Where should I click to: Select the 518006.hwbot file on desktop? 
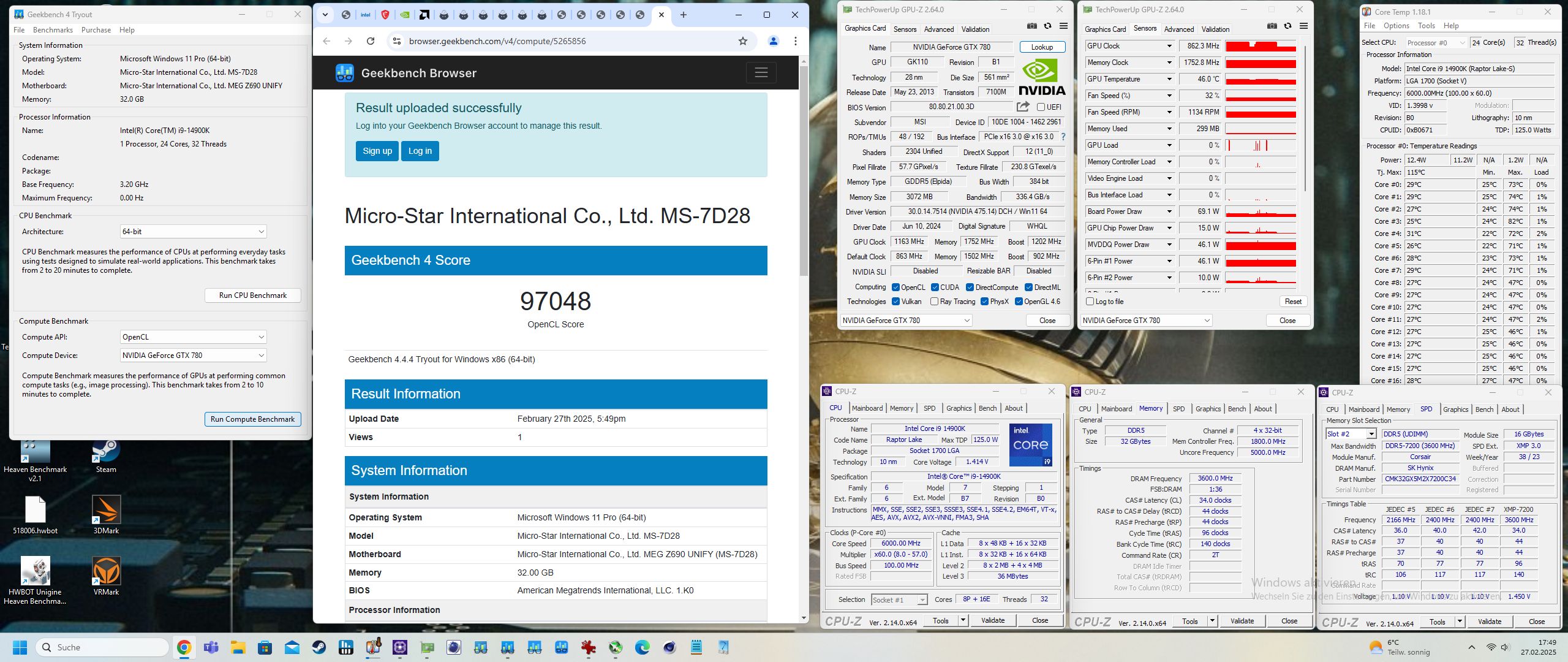pos(35,515)
